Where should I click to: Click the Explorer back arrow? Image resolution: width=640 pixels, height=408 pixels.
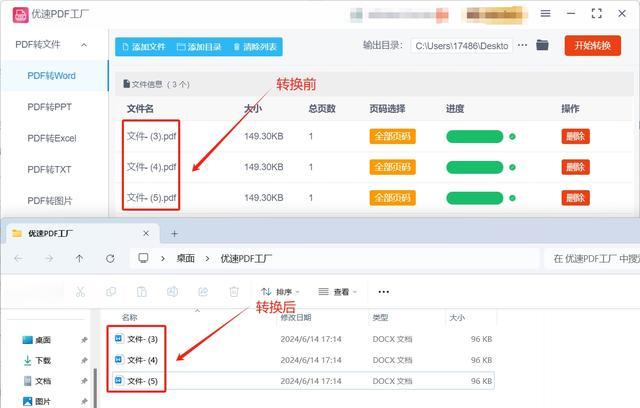18,258
